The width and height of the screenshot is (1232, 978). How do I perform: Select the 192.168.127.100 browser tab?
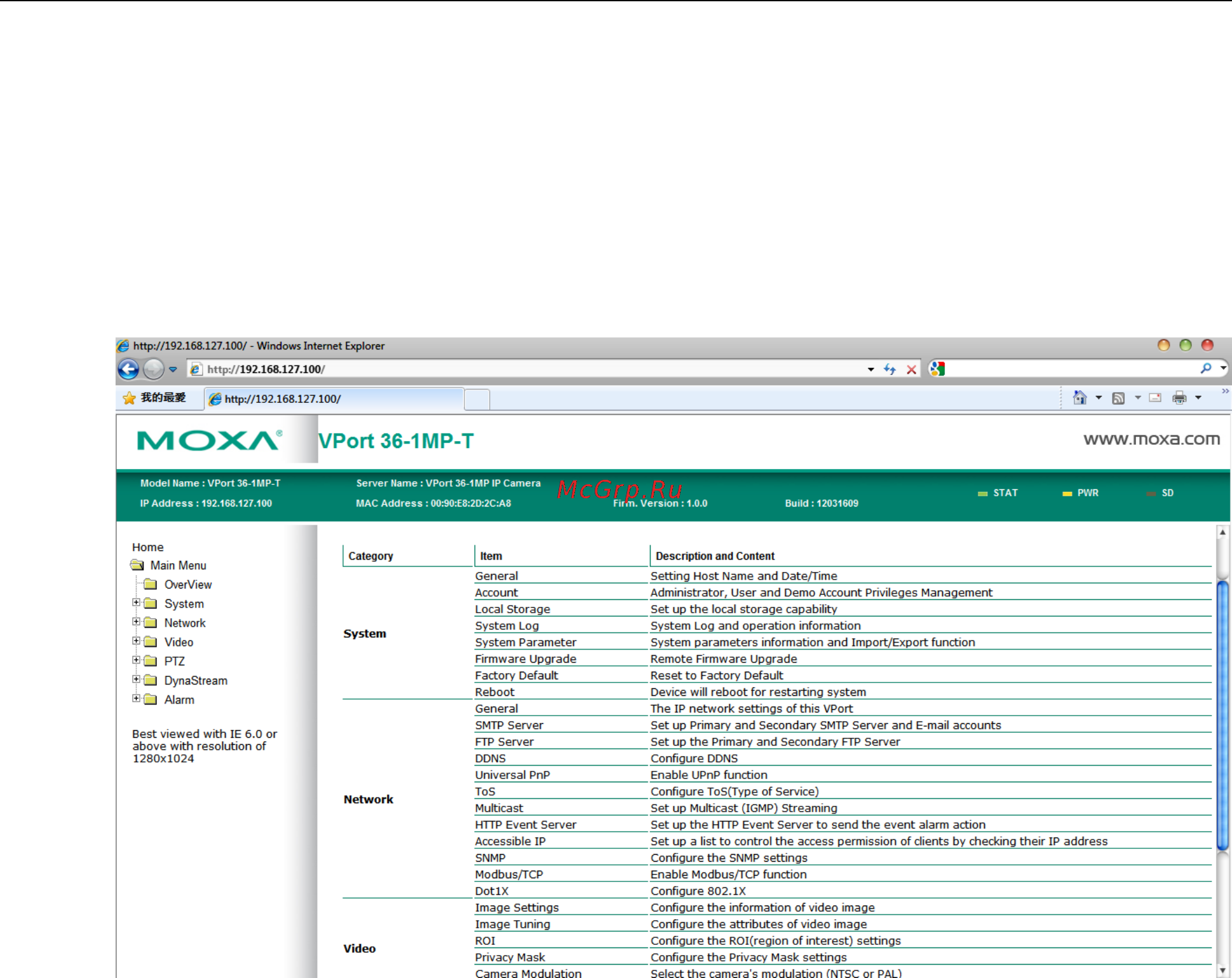334,399
